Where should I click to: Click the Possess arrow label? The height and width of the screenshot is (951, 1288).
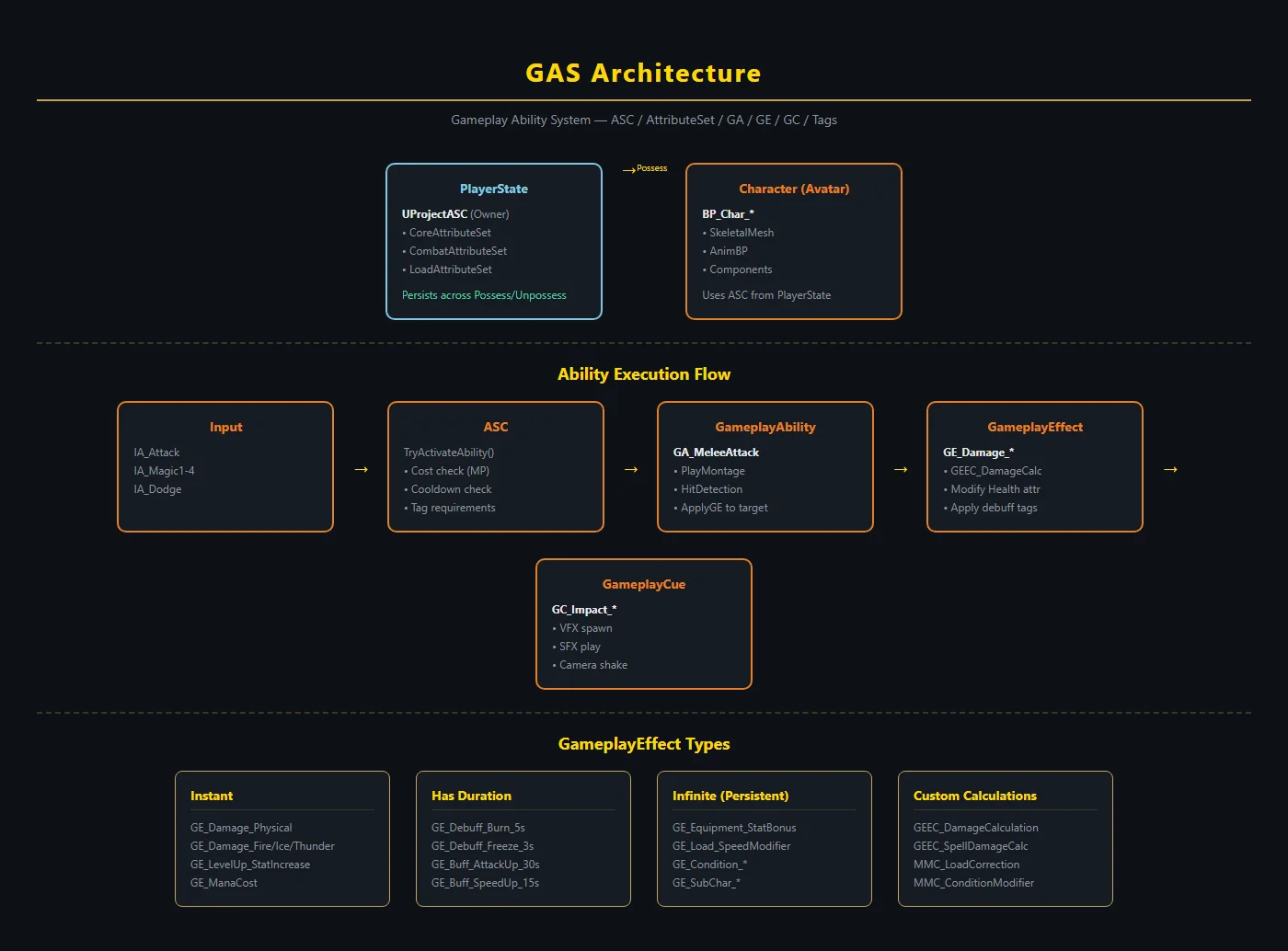pyautogui.click(x=645, y=168)
